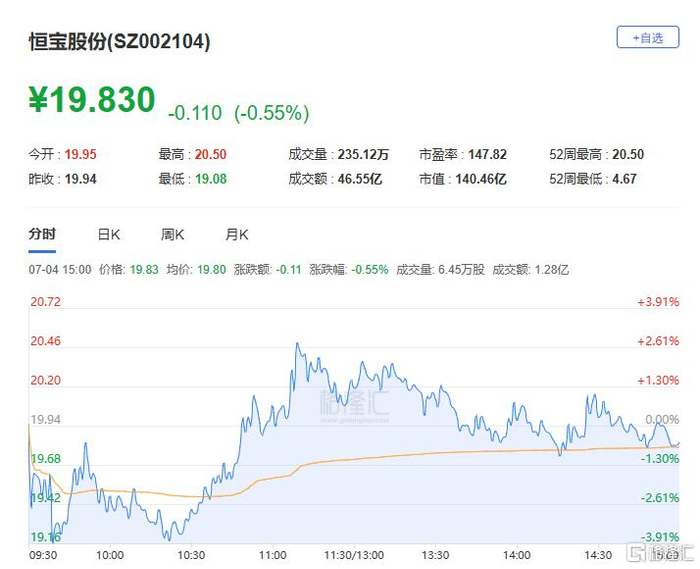Click the orange average price line
Image resolution: width=700 pixels, height=569 pixels.
pyautogui.click(x=402, y=455)
